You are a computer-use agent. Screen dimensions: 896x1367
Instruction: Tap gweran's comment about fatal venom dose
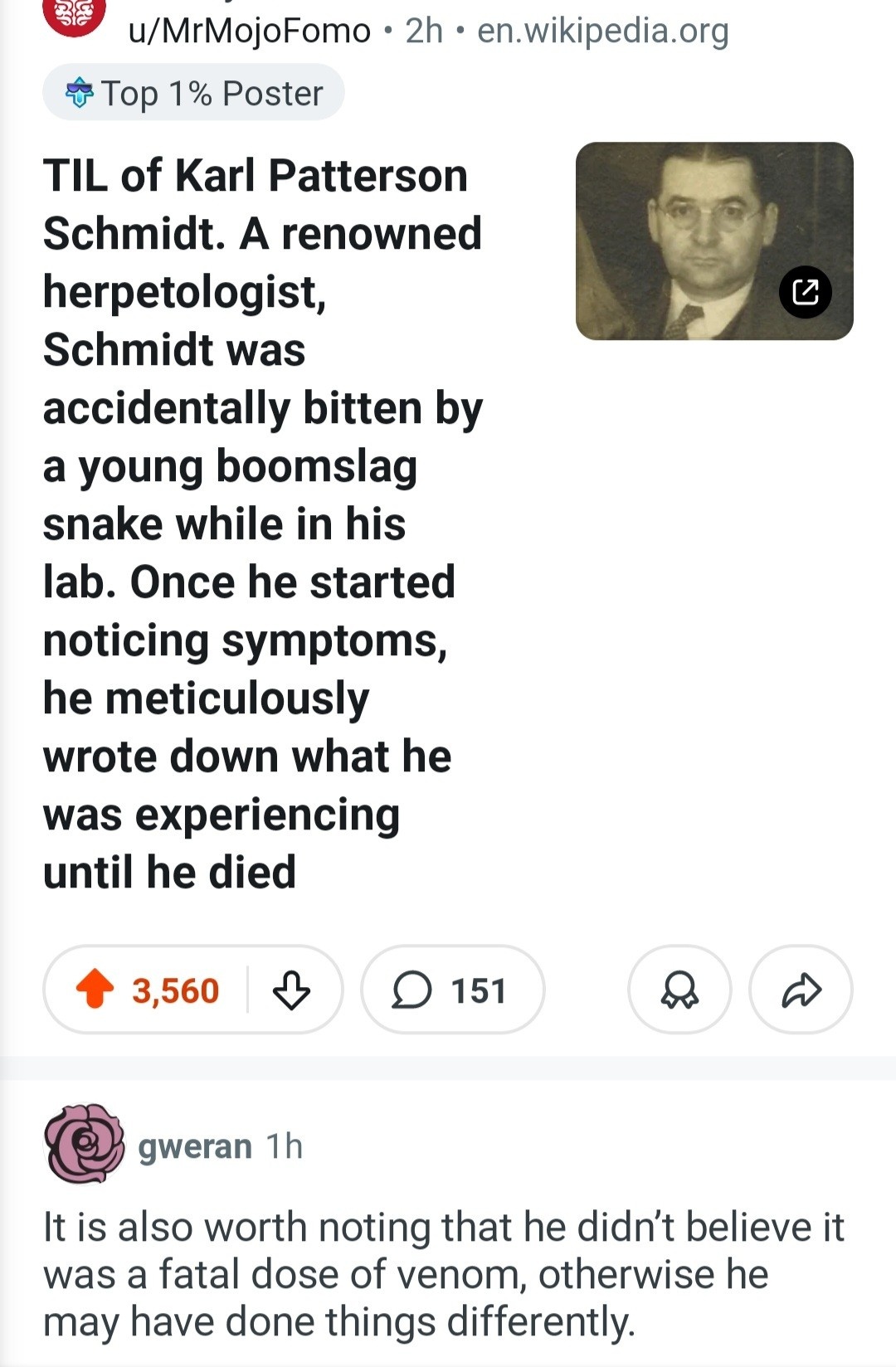click(x=444, y=1274)
